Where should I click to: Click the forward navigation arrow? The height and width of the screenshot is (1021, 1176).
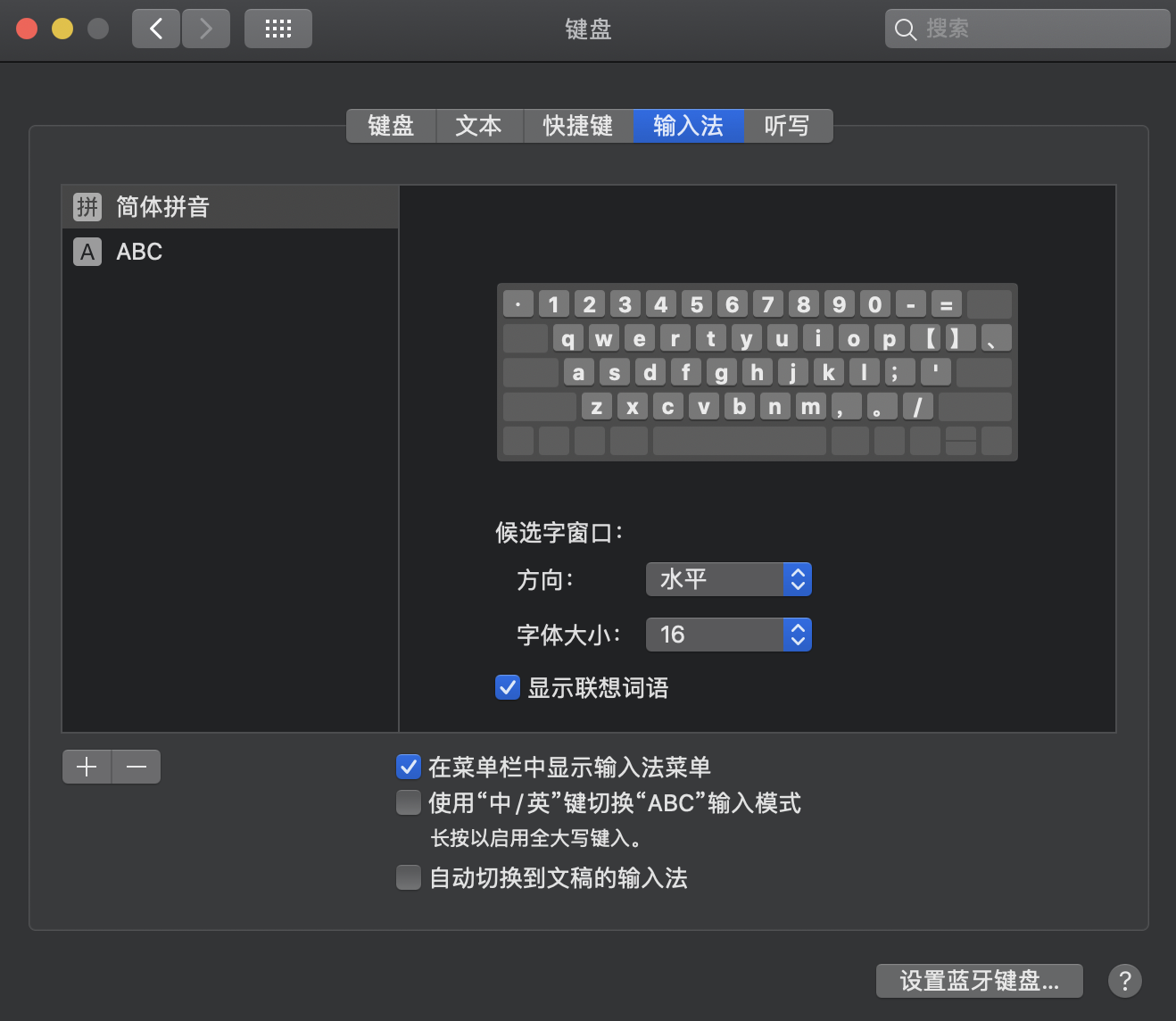(x=206, y=29)
